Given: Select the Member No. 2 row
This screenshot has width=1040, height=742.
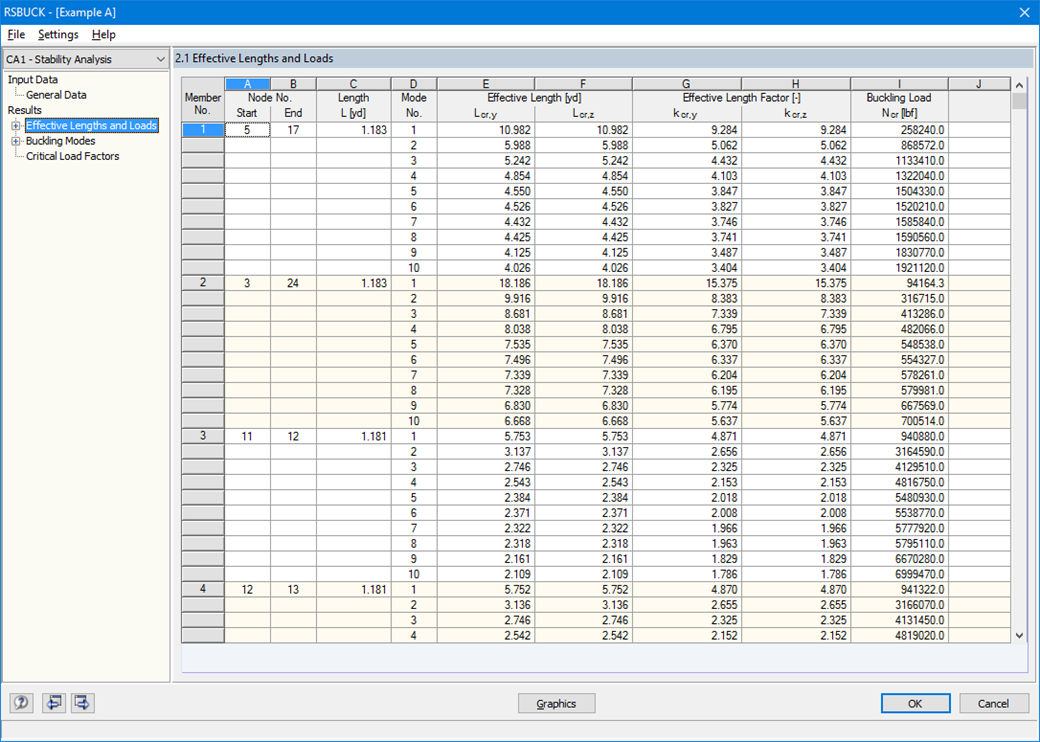Looking at the screenshot, I should coord(202,282).
